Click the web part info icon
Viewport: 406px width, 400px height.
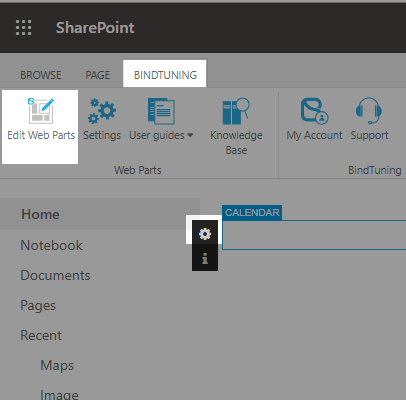coord(205,258)
